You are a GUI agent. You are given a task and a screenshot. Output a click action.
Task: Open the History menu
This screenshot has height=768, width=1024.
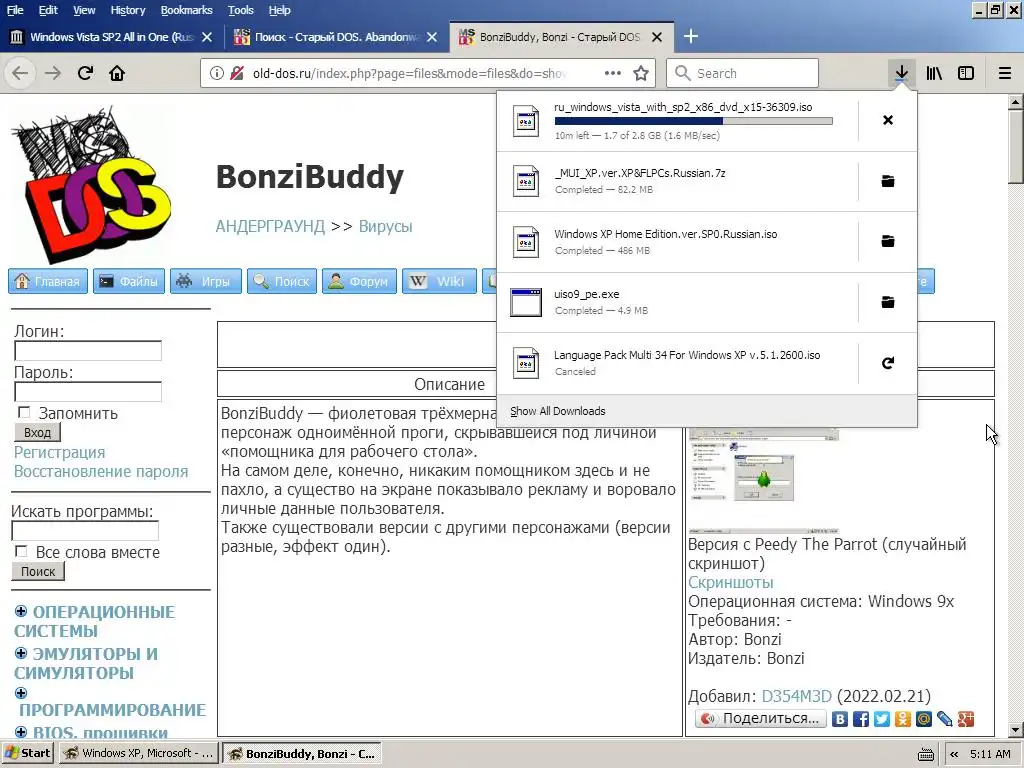tap(127, 10)
